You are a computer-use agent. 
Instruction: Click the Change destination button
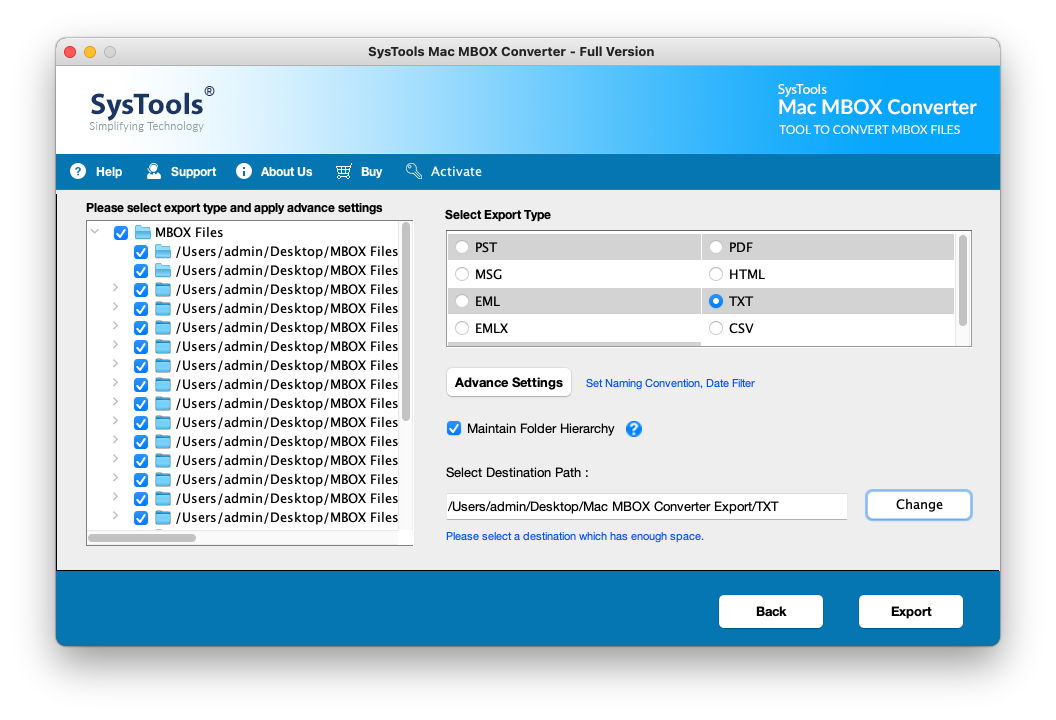[919, 505]
